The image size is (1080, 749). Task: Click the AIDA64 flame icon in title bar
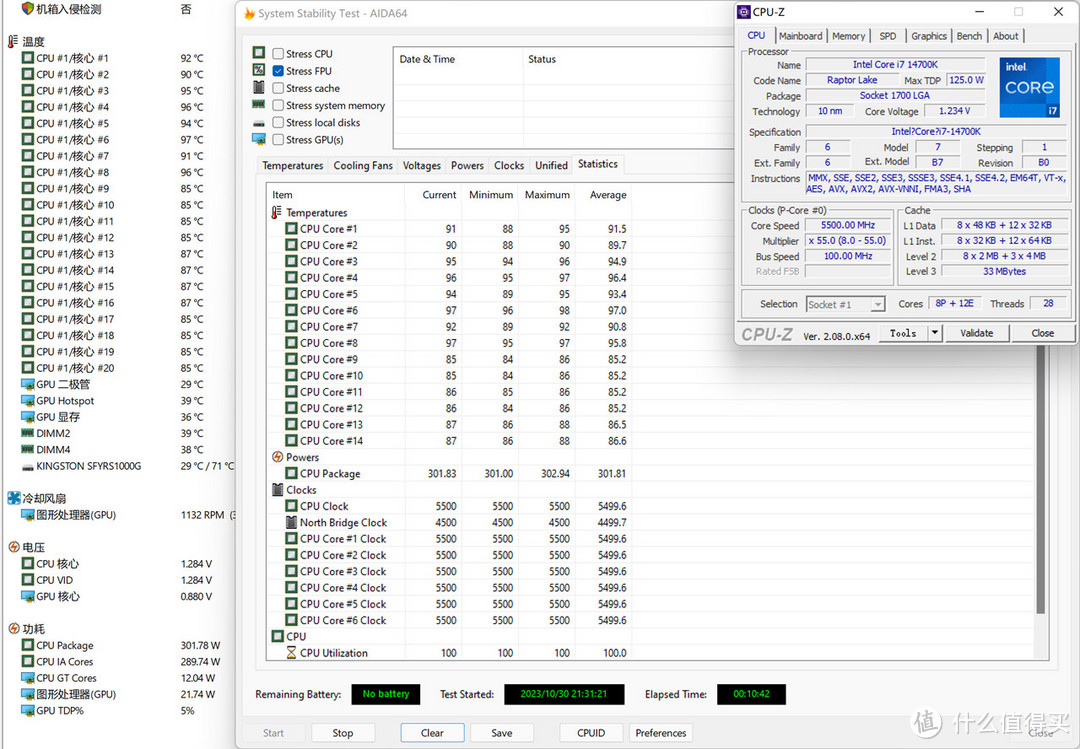tap(249, 13)
